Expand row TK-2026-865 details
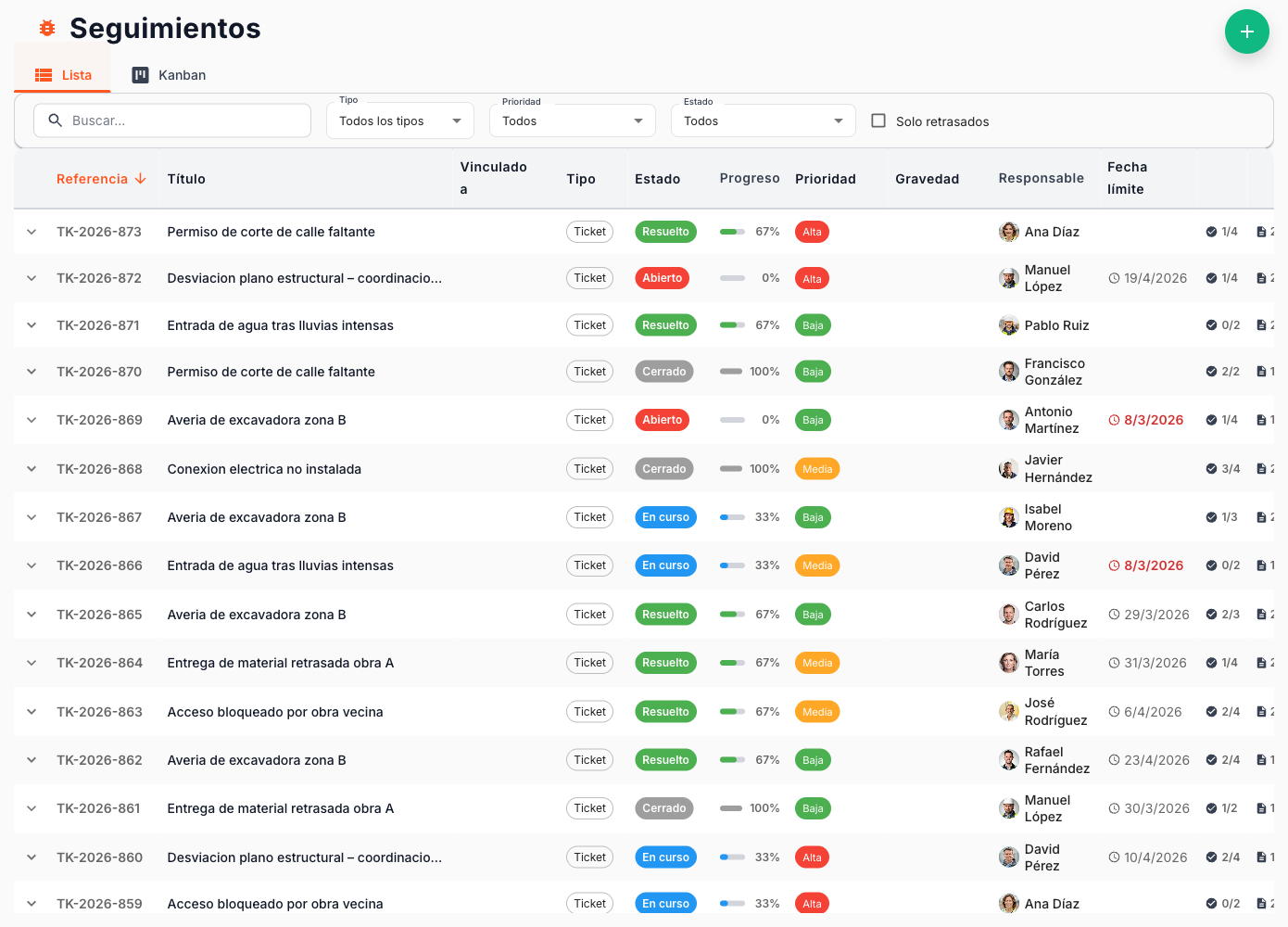The height and width of the screenshot is (927, 1288). (32, 615)
